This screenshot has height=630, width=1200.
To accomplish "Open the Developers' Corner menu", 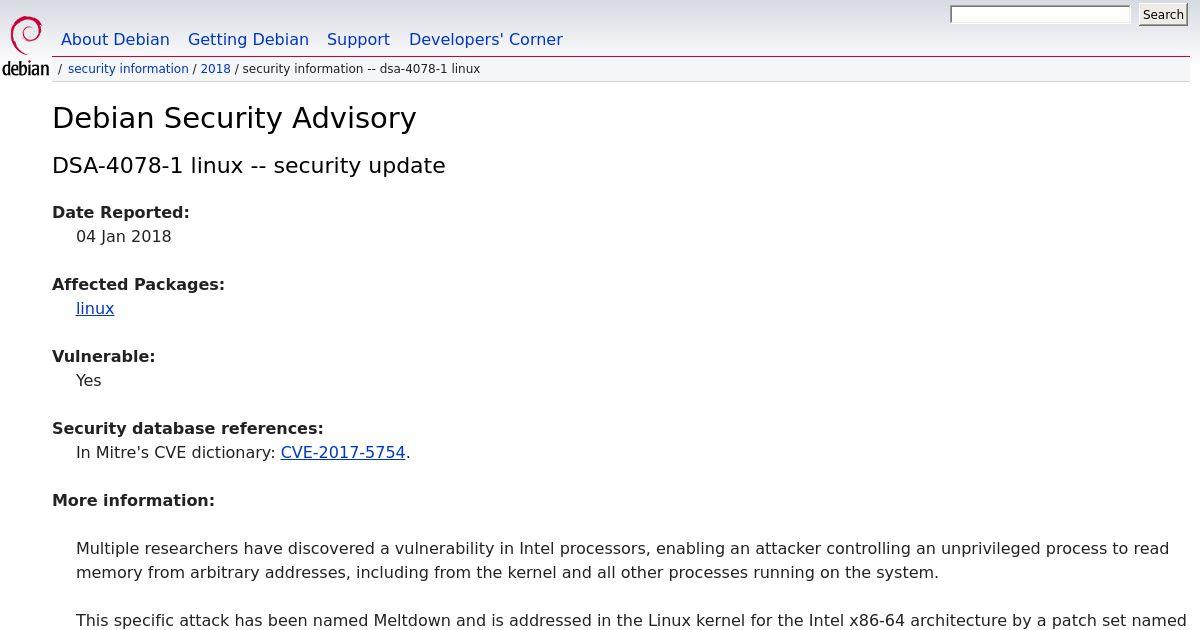I will tap(486, 40).
